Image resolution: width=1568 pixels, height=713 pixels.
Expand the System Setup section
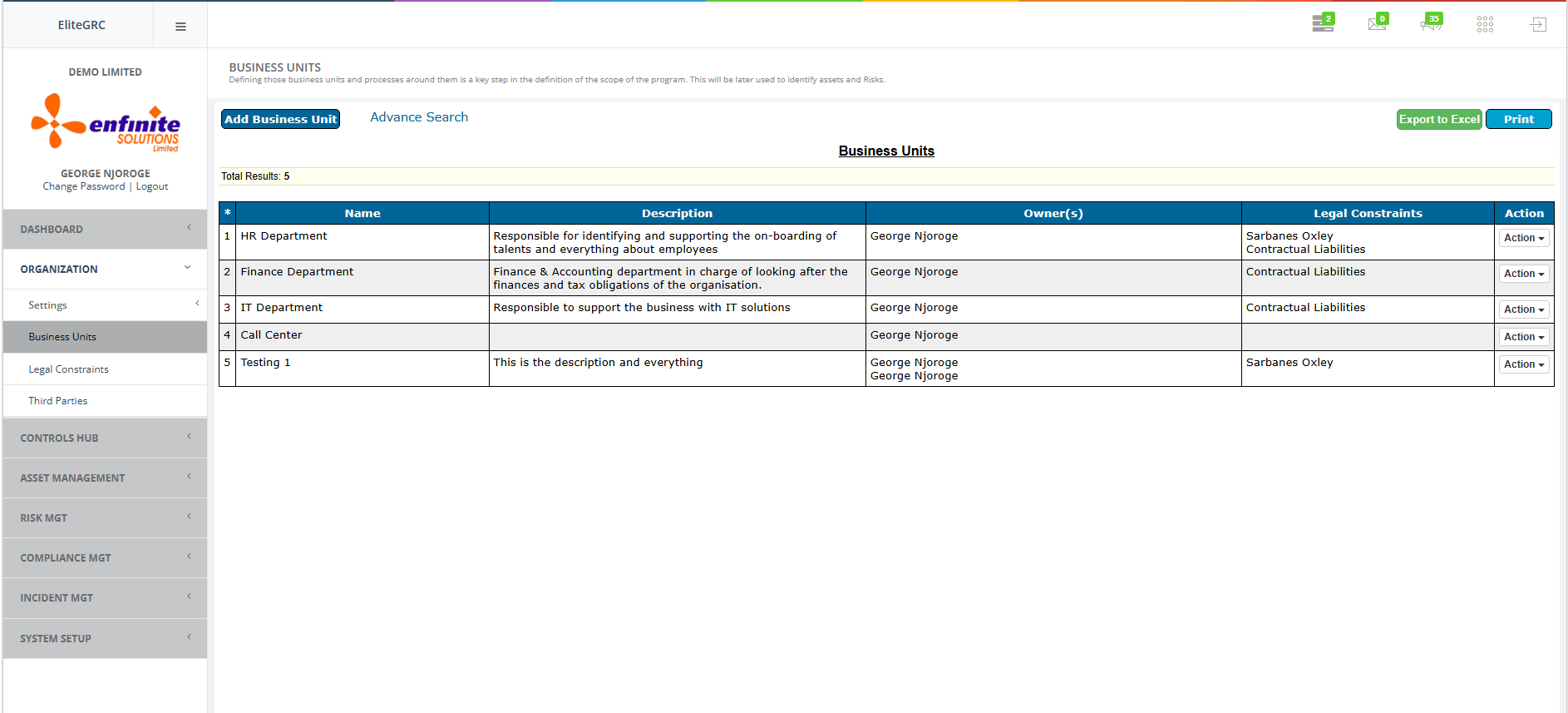tap(105, 638)
